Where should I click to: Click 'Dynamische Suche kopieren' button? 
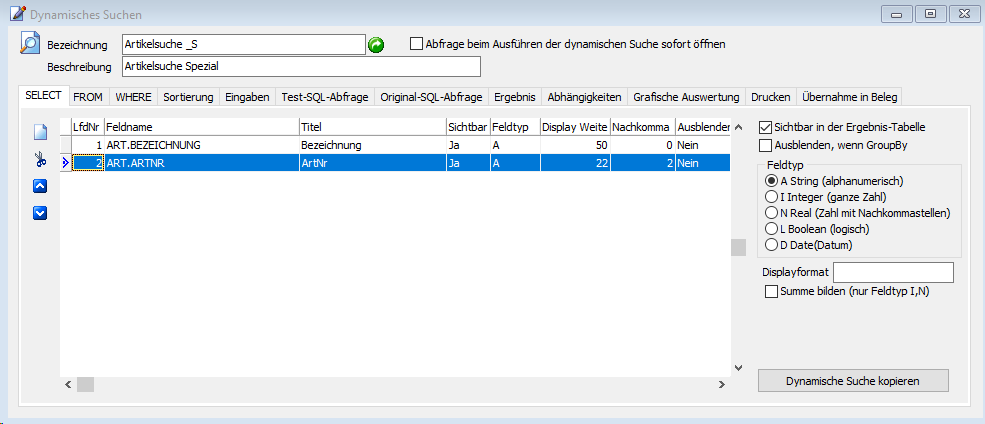point(853,381)
